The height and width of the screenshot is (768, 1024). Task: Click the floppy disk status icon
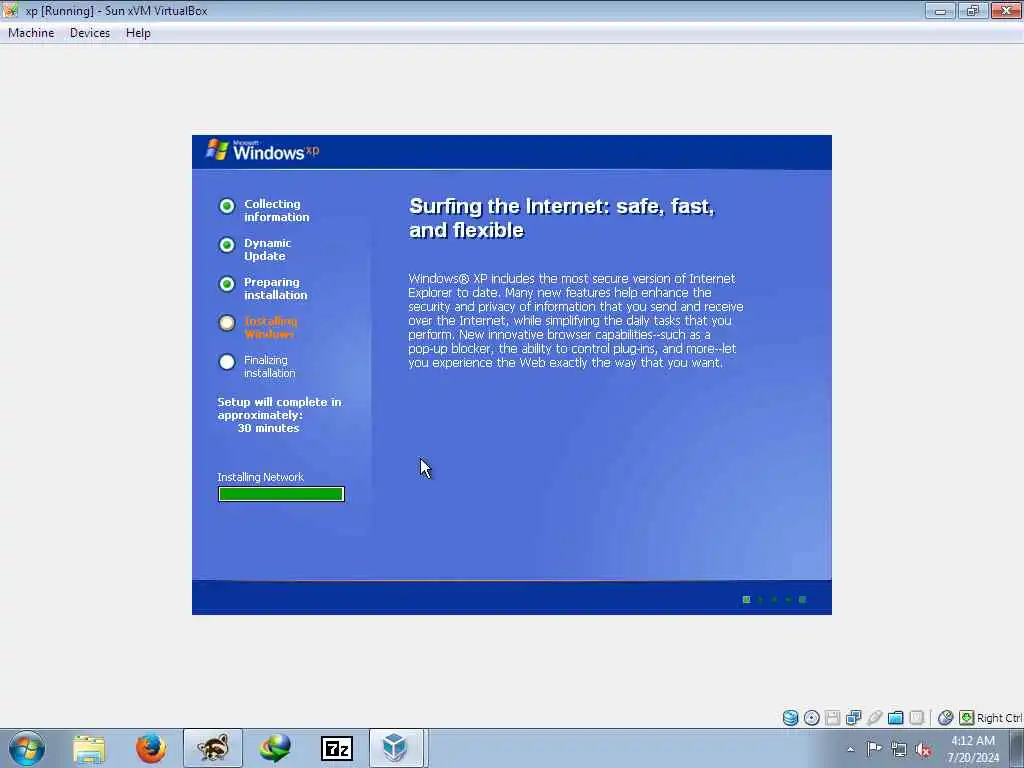tap(833, 718)
